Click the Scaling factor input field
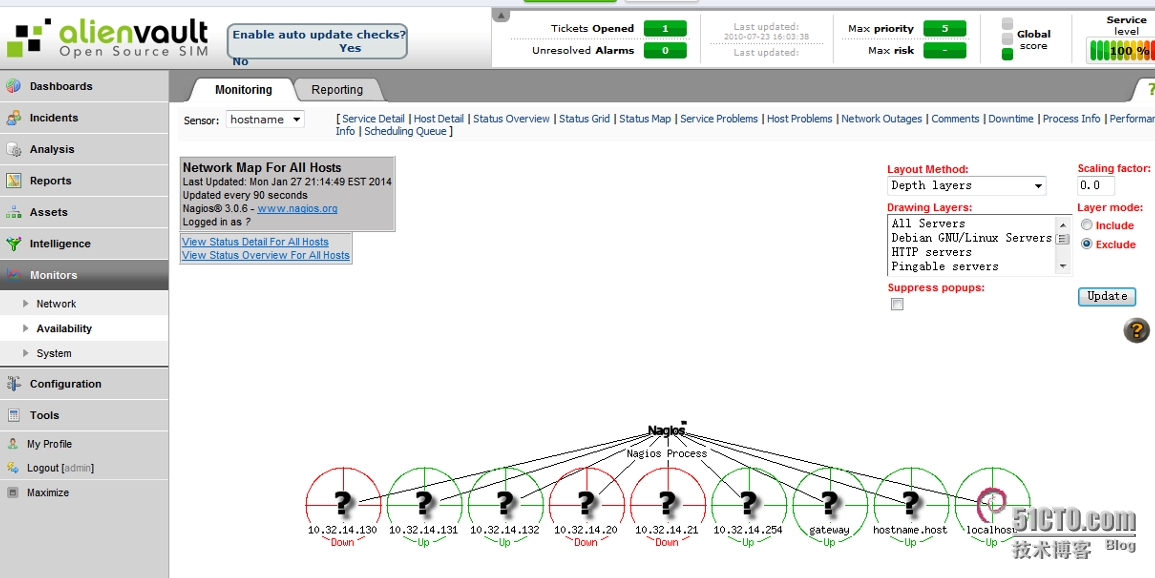The height and width of the screenshot is (578, 1155). pos(1096,186)
